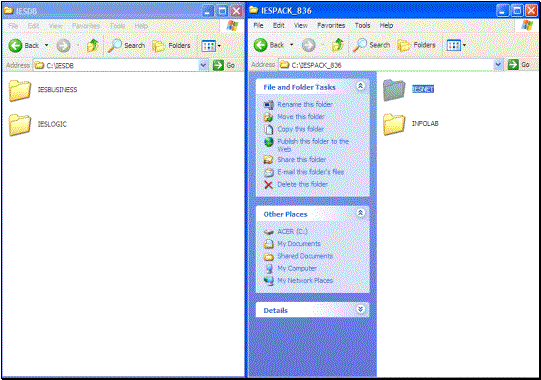541x380 pixels.
Task: Click the IESBUSINESS folder name
Action: pos(57,90)
